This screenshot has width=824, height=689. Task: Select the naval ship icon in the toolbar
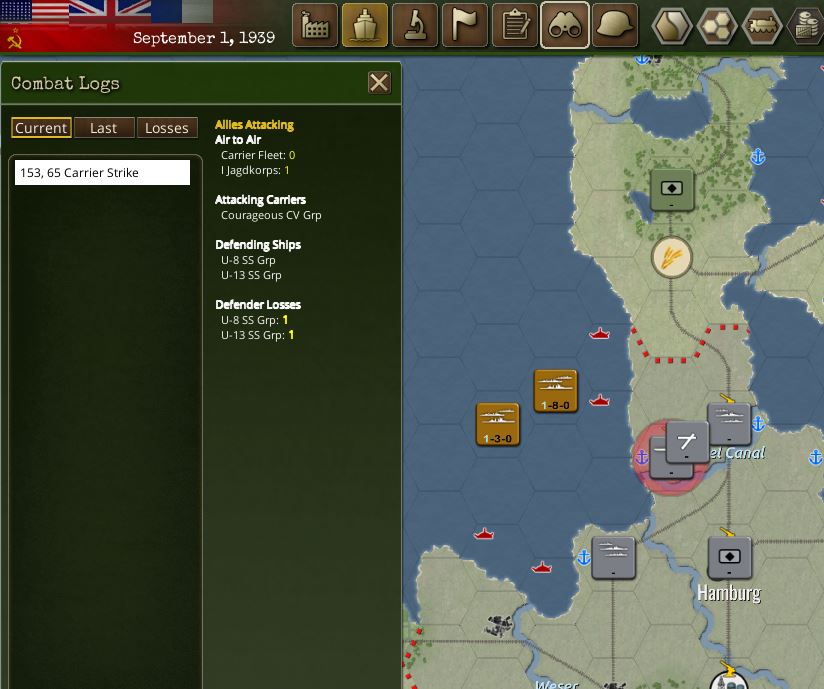[x=364, y=25]
